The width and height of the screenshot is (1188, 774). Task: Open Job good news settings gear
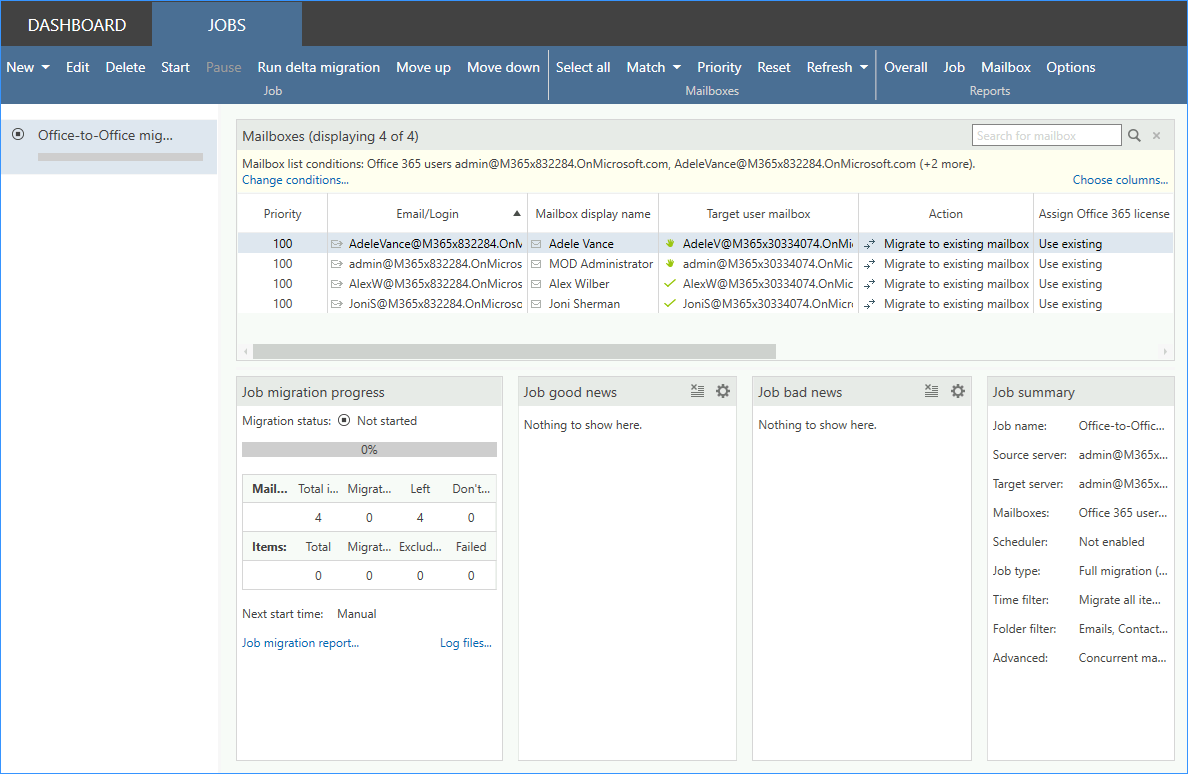723,392
